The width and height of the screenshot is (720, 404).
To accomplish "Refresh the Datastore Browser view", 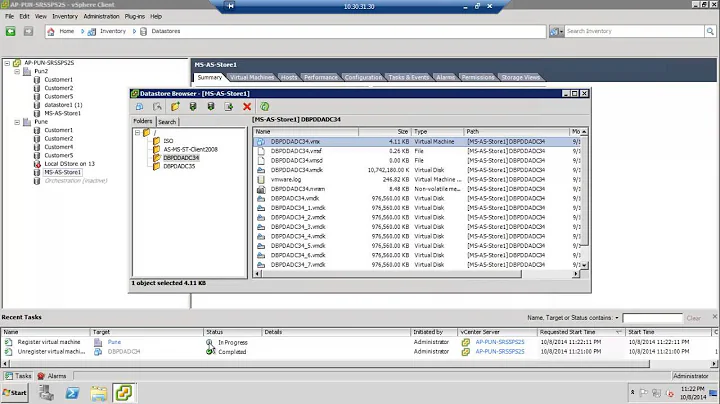I will click(264, 107).
